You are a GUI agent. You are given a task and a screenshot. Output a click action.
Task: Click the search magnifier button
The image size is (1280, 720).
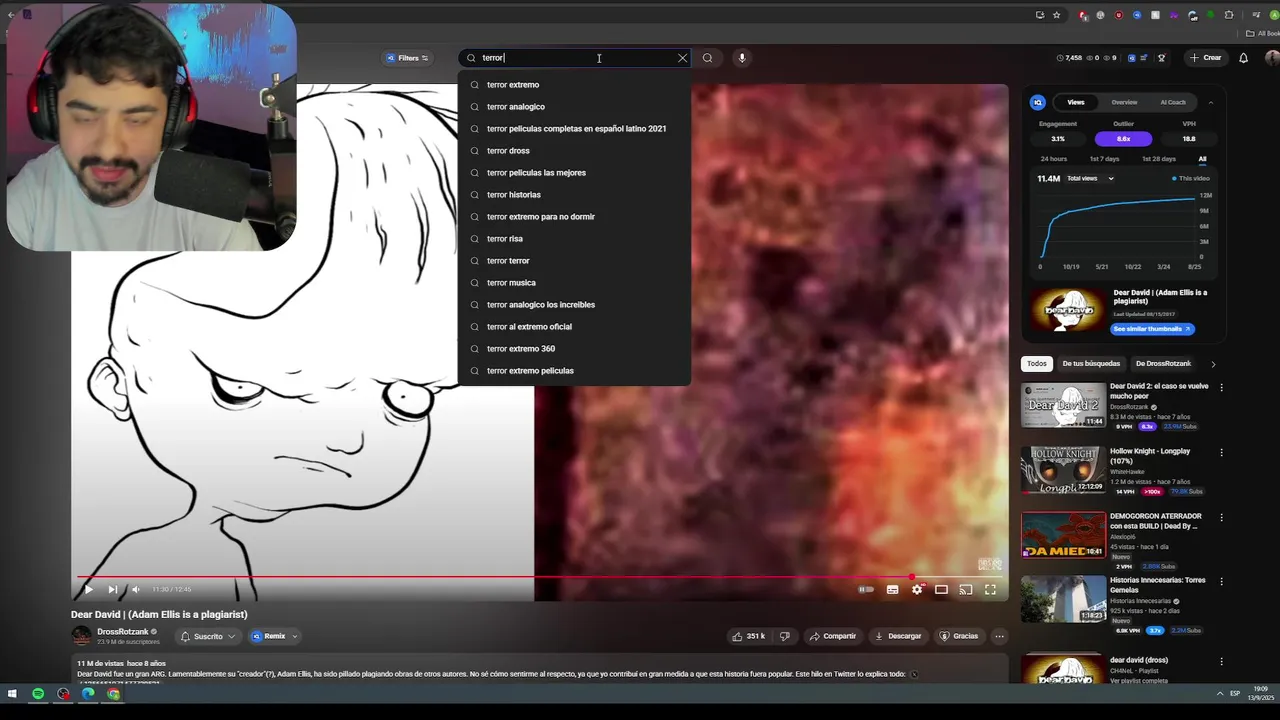[707, 58]
